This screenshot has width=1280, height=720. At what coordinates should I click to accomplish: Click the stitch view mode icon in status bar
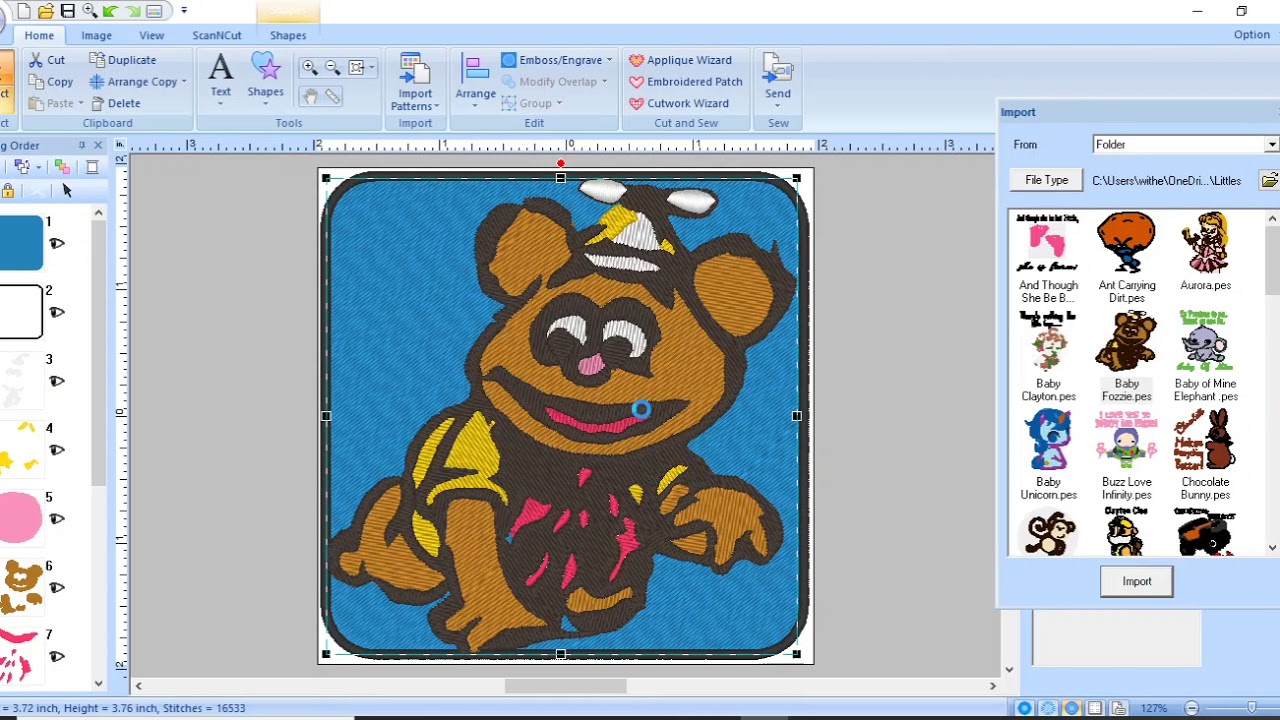tap(1048, 708)
